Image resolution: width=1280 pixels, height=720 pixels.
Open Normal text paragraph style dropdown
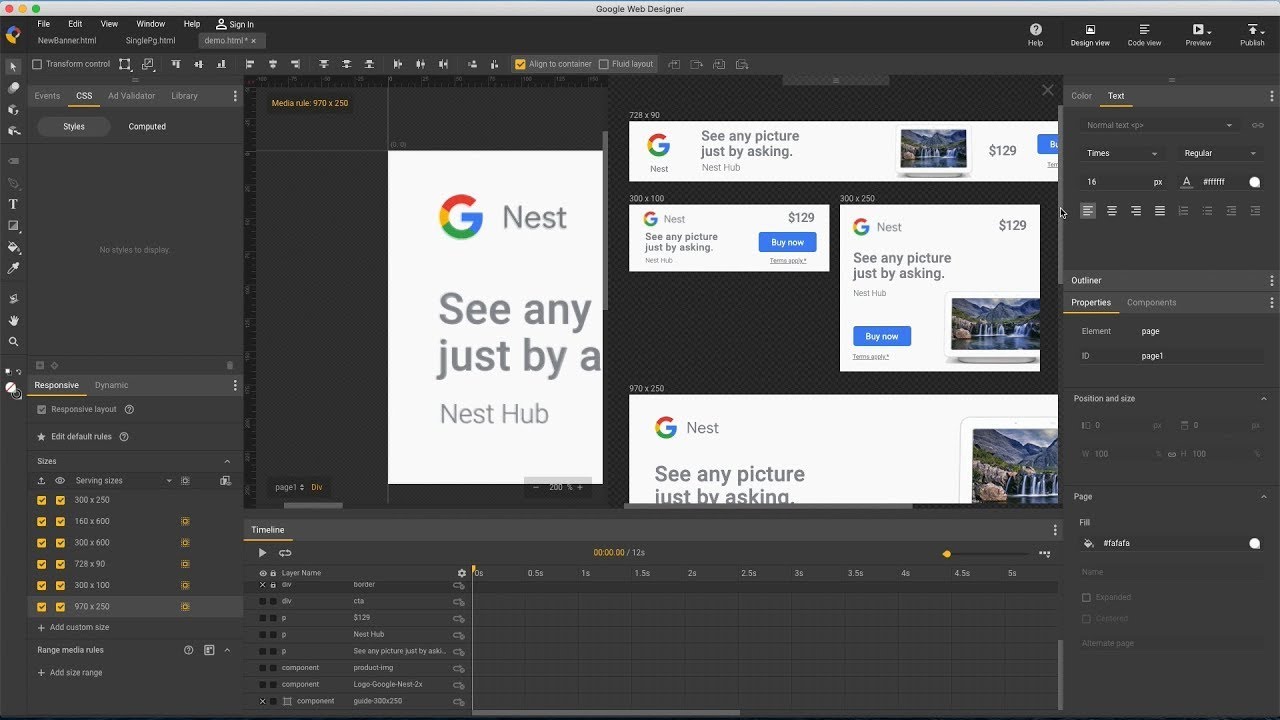pyautogui.click(x=1160, y=125)
